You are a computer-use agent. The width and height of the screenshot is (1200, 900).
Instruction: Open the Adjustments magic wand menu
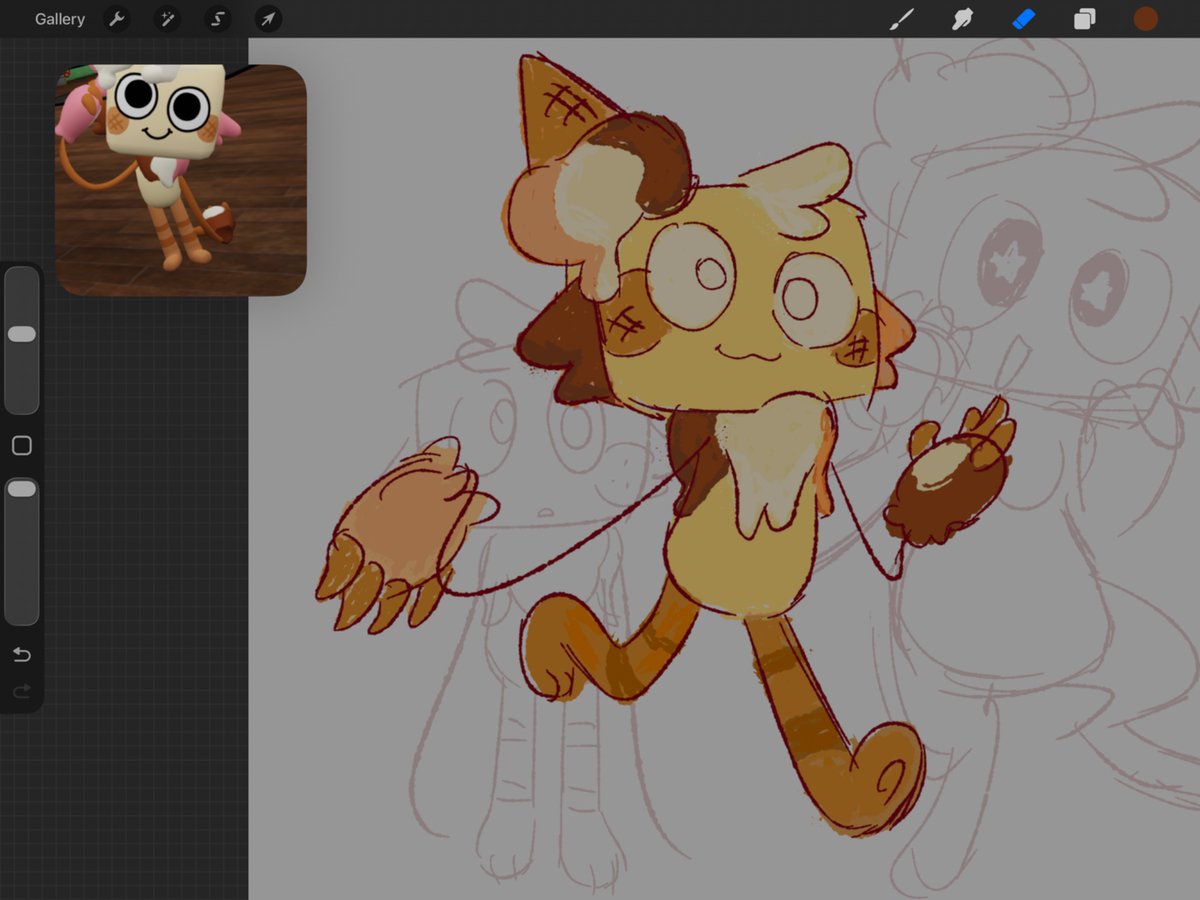[x=167, y=19]
